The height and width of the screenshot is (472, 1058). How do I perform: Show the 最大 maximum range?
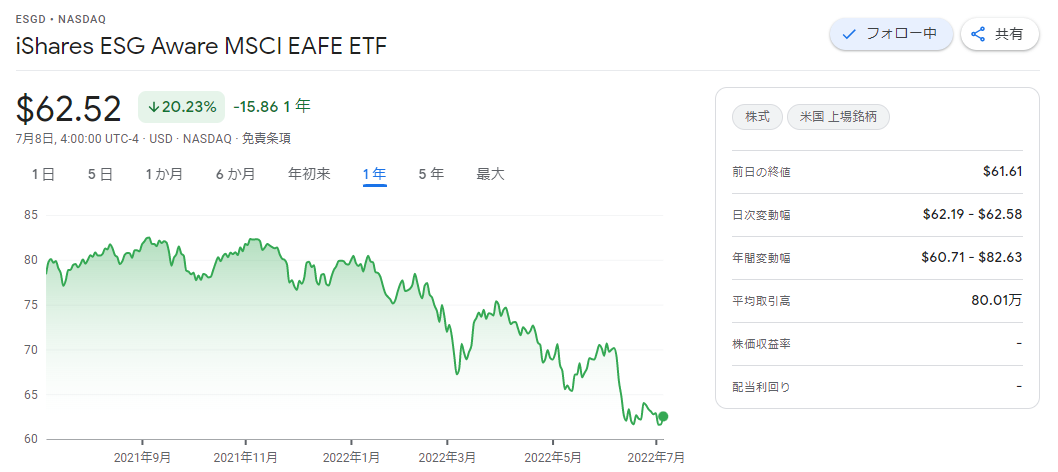pos(491,175)
